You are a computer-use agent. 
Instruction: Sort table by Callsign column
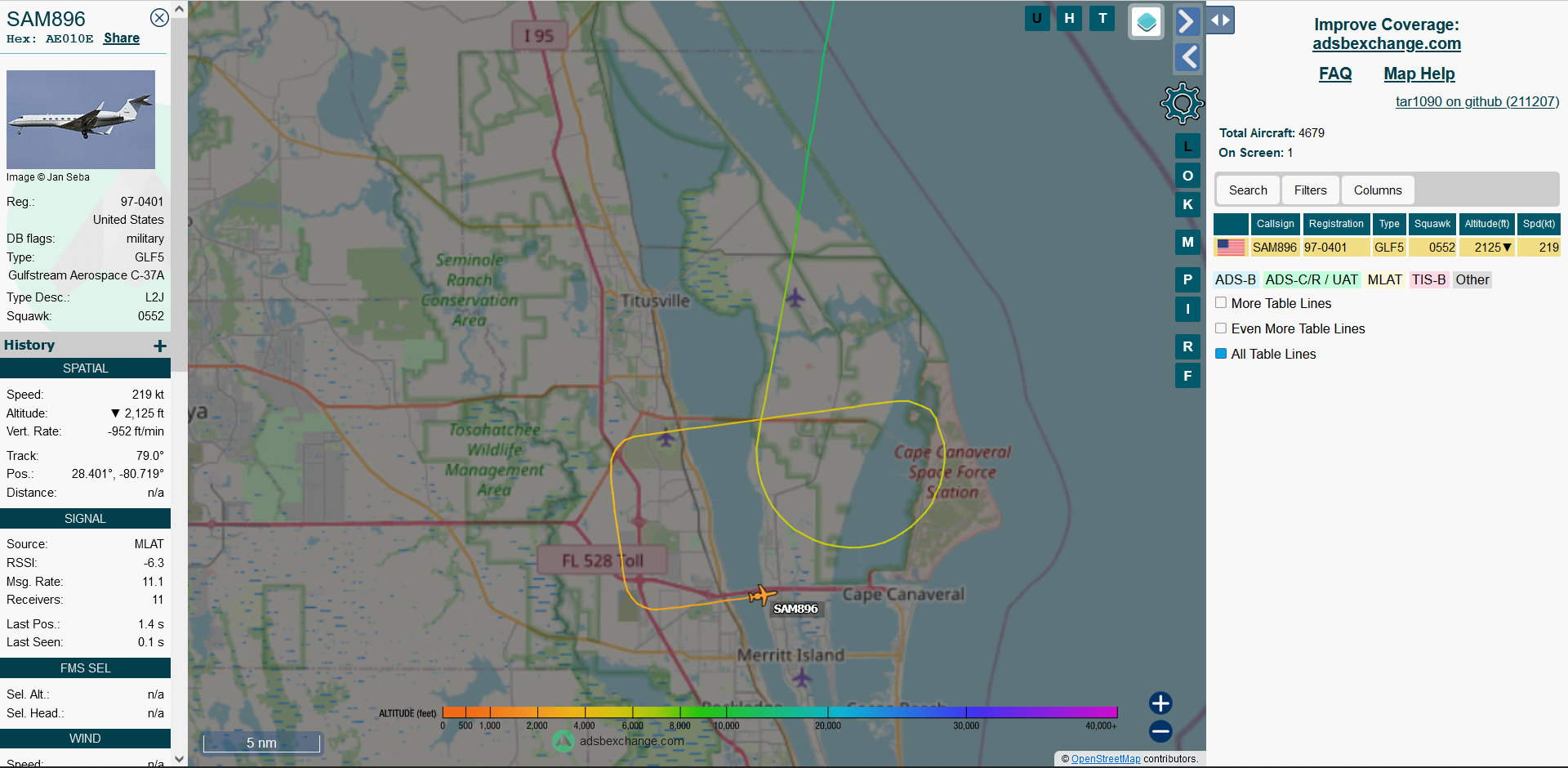click(x=1276, y=224)
